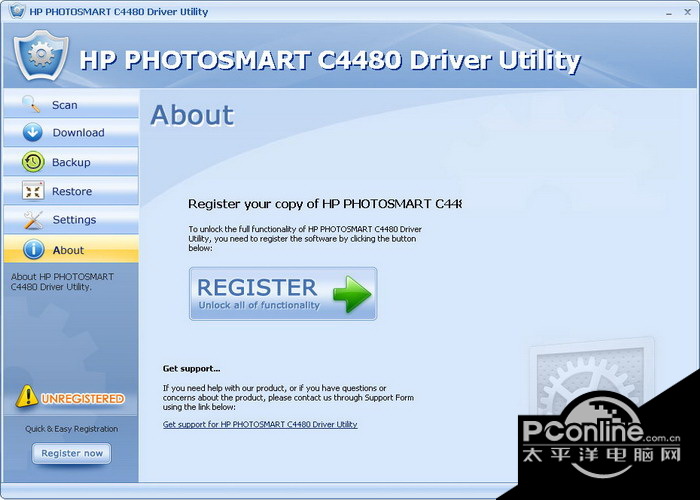Open the Scan section

point(71,104)
